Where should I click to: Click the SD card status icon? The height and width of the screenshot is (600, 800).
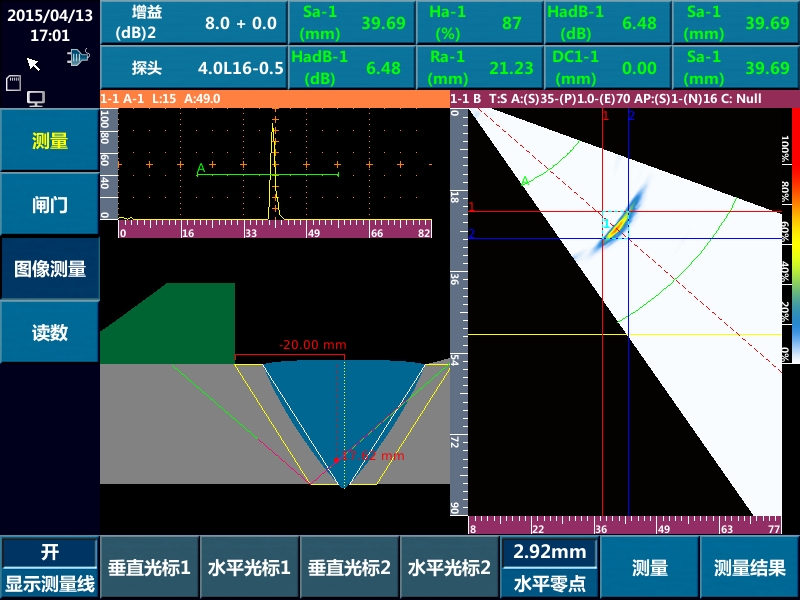tap(14, 80)
